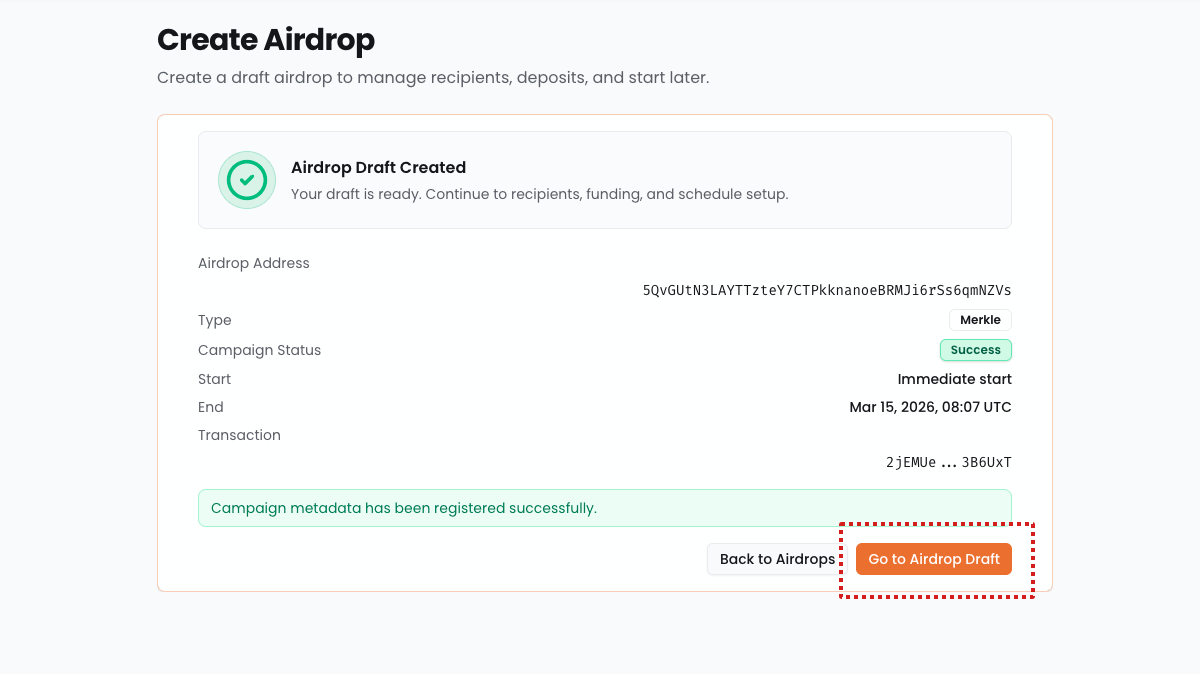This screenshot has height=674, width=1200.
Task: Click the Transaction label
Action: tap(239, 435)
